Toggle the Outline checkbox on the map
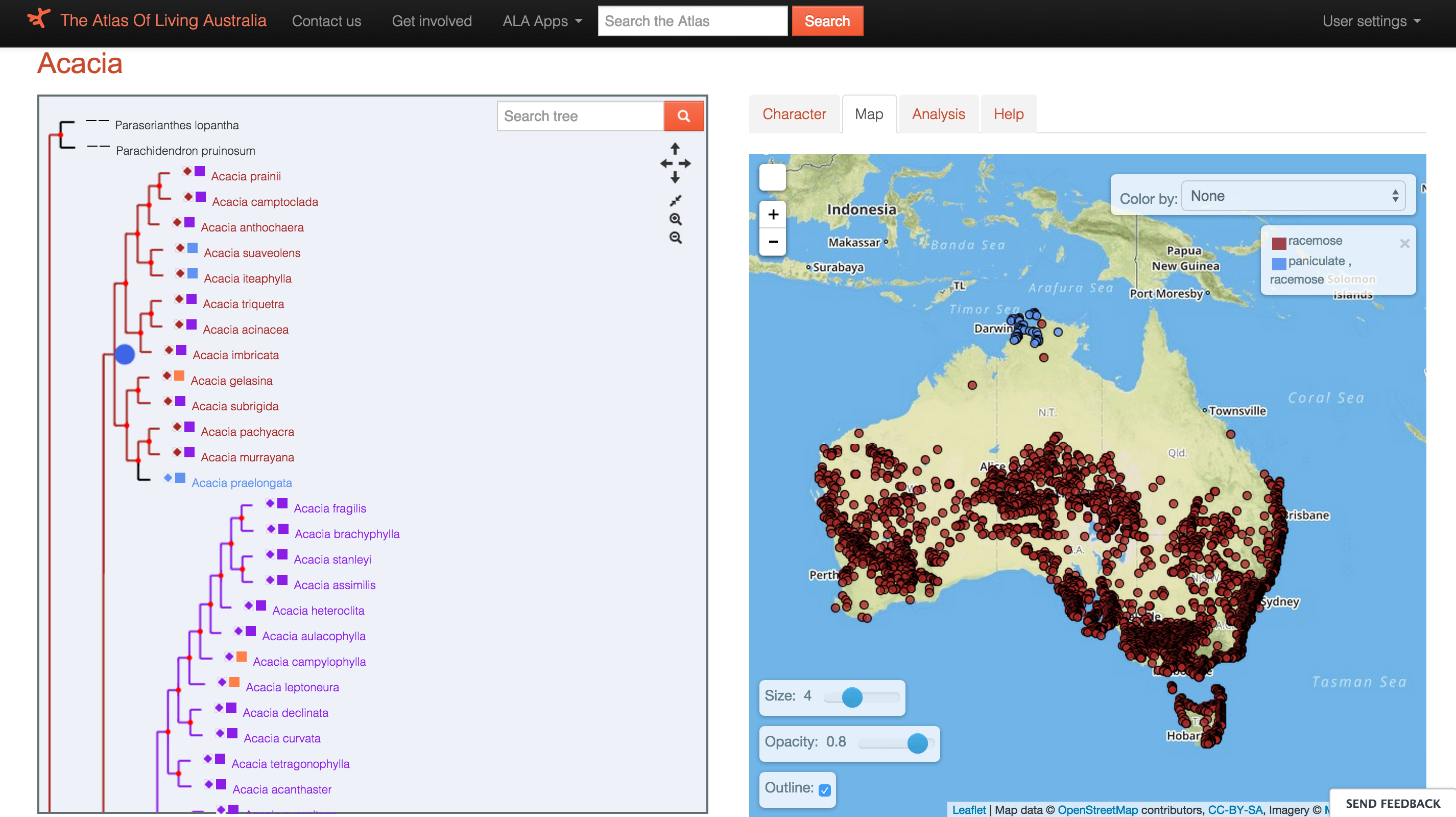This screenshot has width=1456, height=817. point(824,790)
